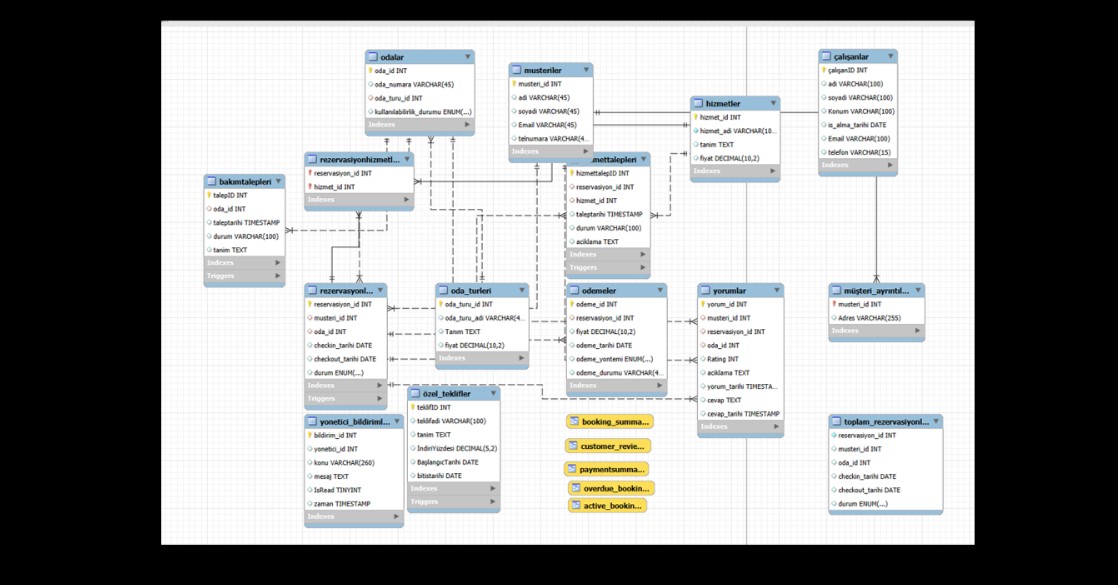
Task: Expand Triggers section of bakımtalepleri table
Action: pyautogui.click(x=277, y=275)
